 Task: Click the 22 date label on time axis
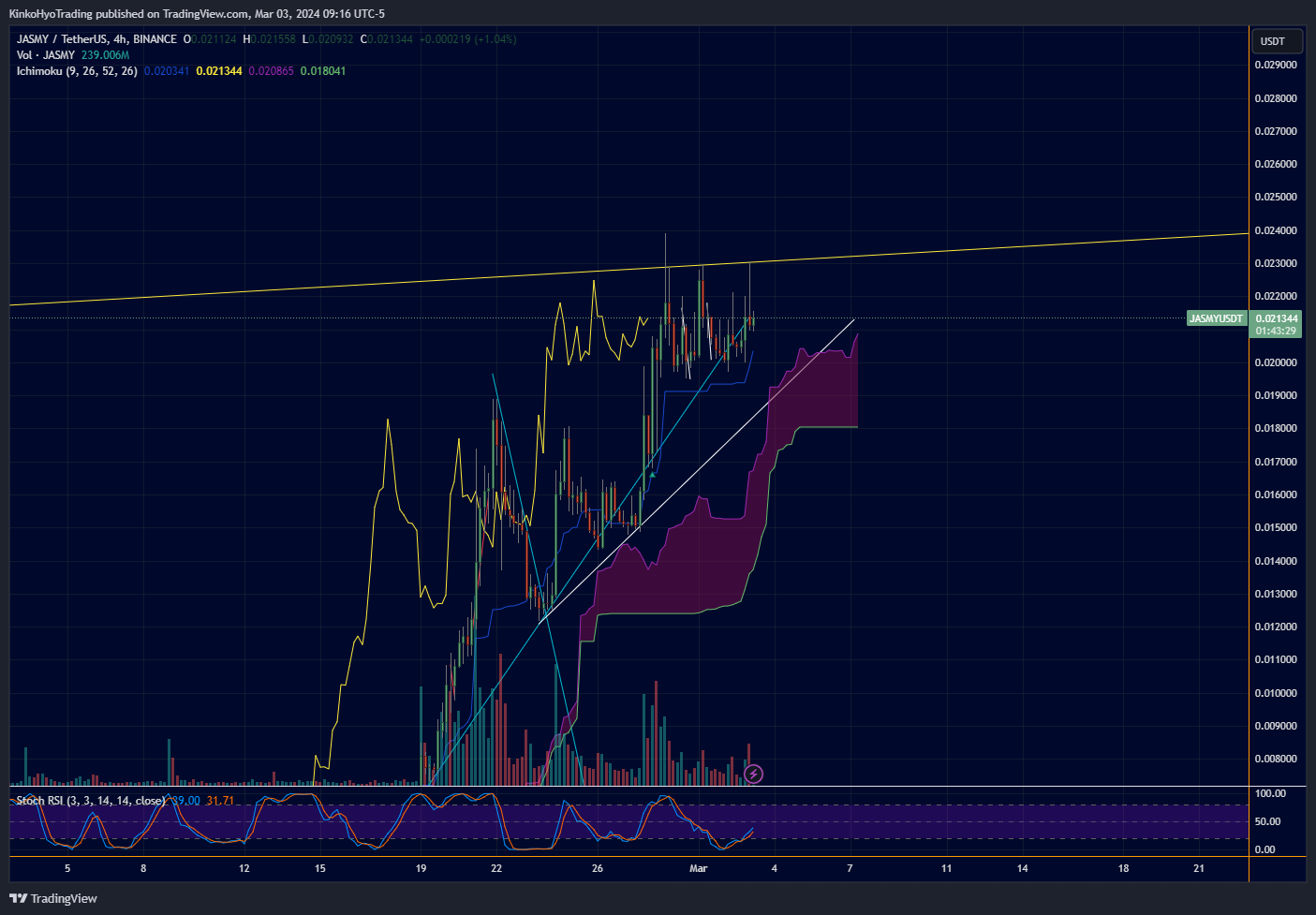click(x=496, y=868)
